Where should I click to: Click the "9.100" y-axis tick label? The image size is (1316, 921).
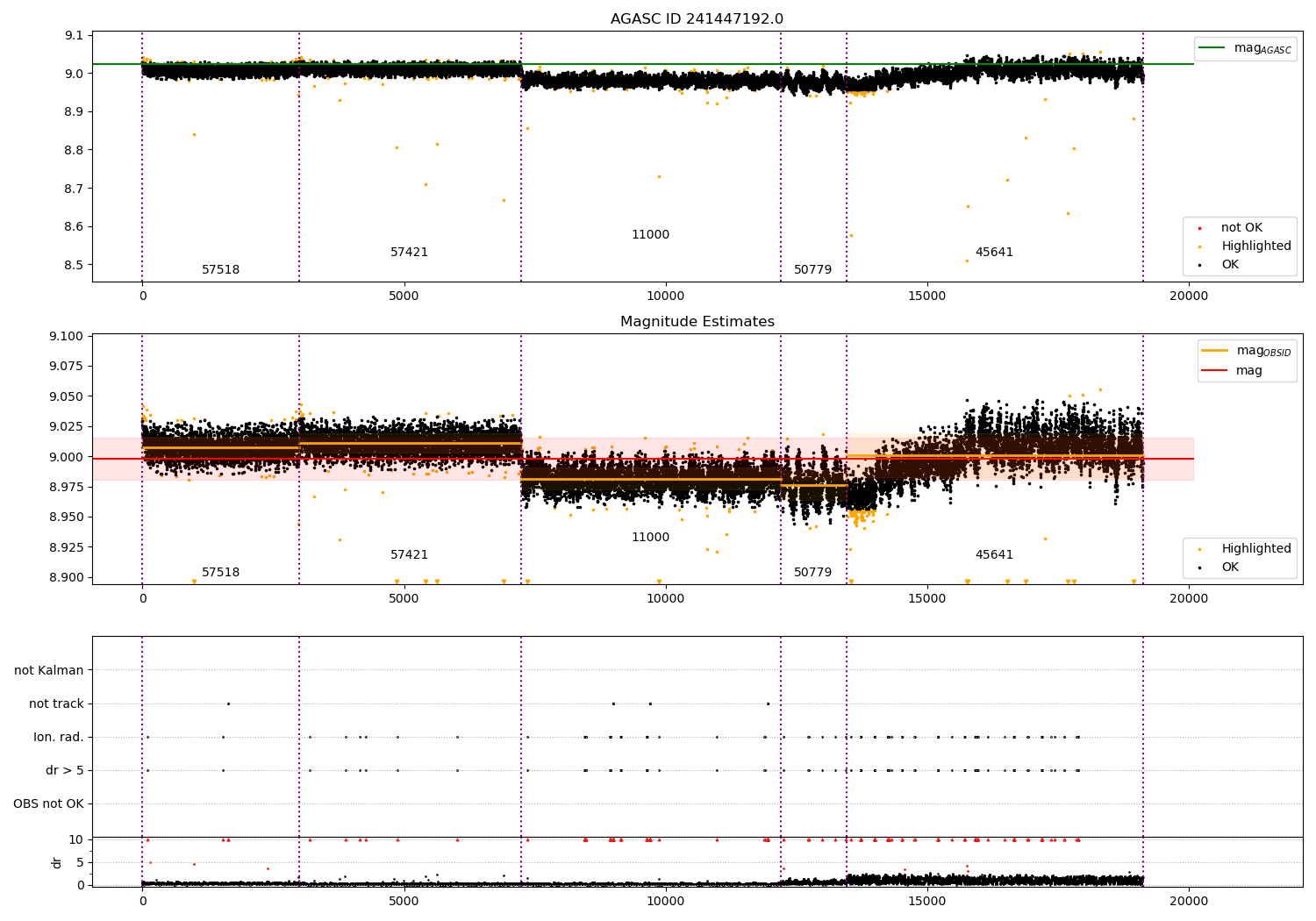pos(67,336)
